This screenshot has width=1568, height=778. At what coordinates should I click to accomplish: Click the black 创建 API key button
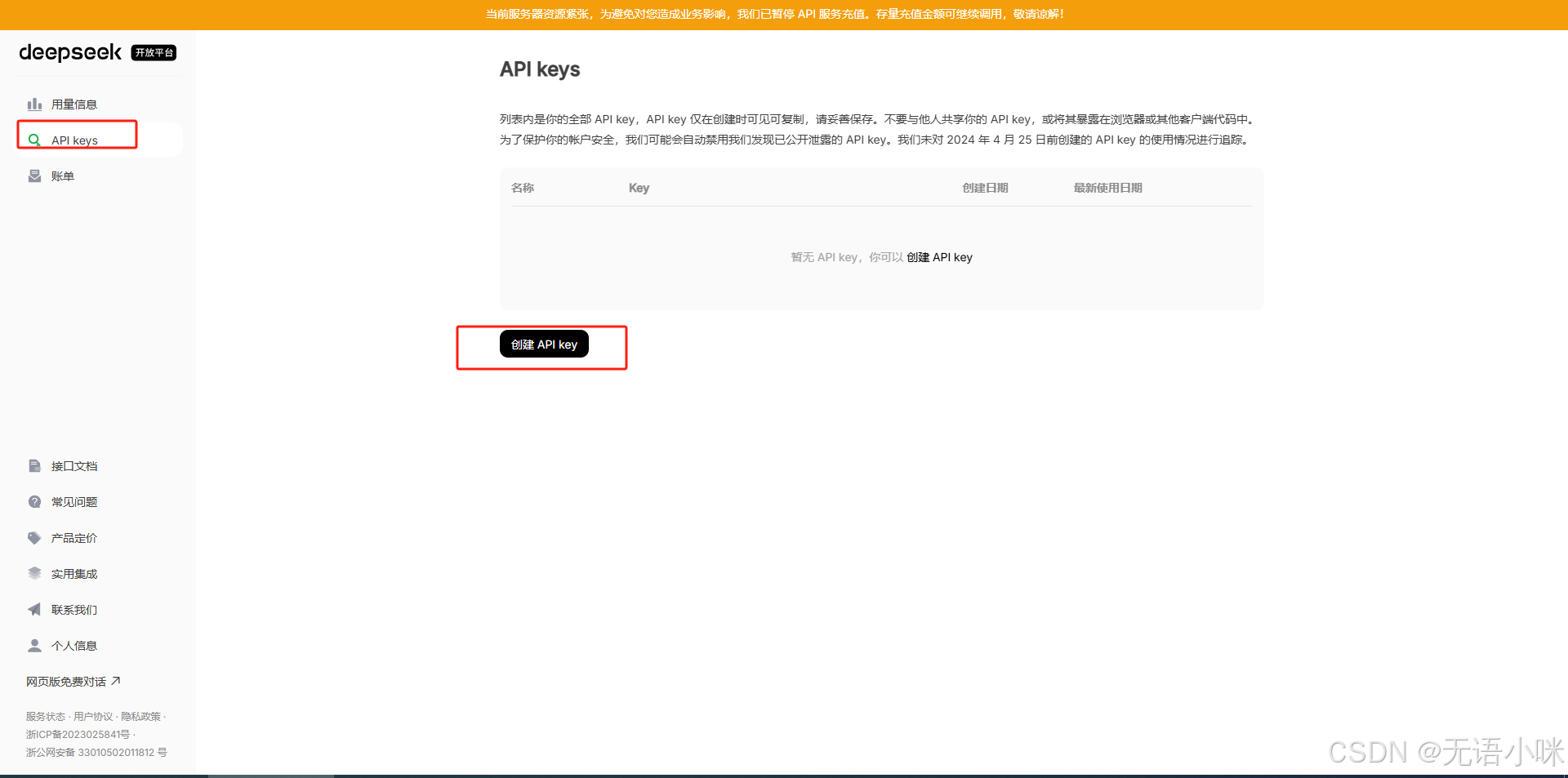tap(544, 345)
